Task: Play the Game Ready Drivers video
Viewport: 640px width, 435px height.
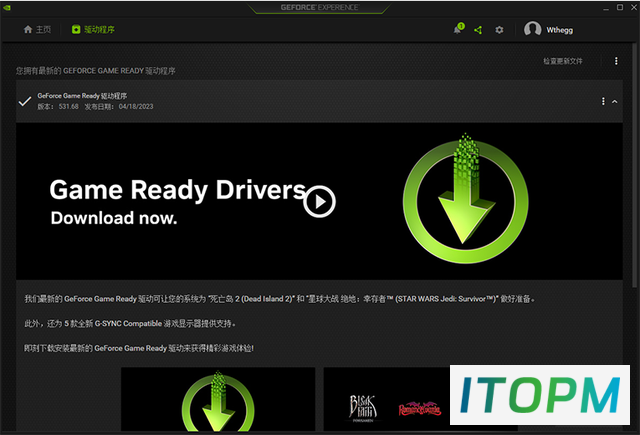Action: pyautogui.click(x=319, y=202)
